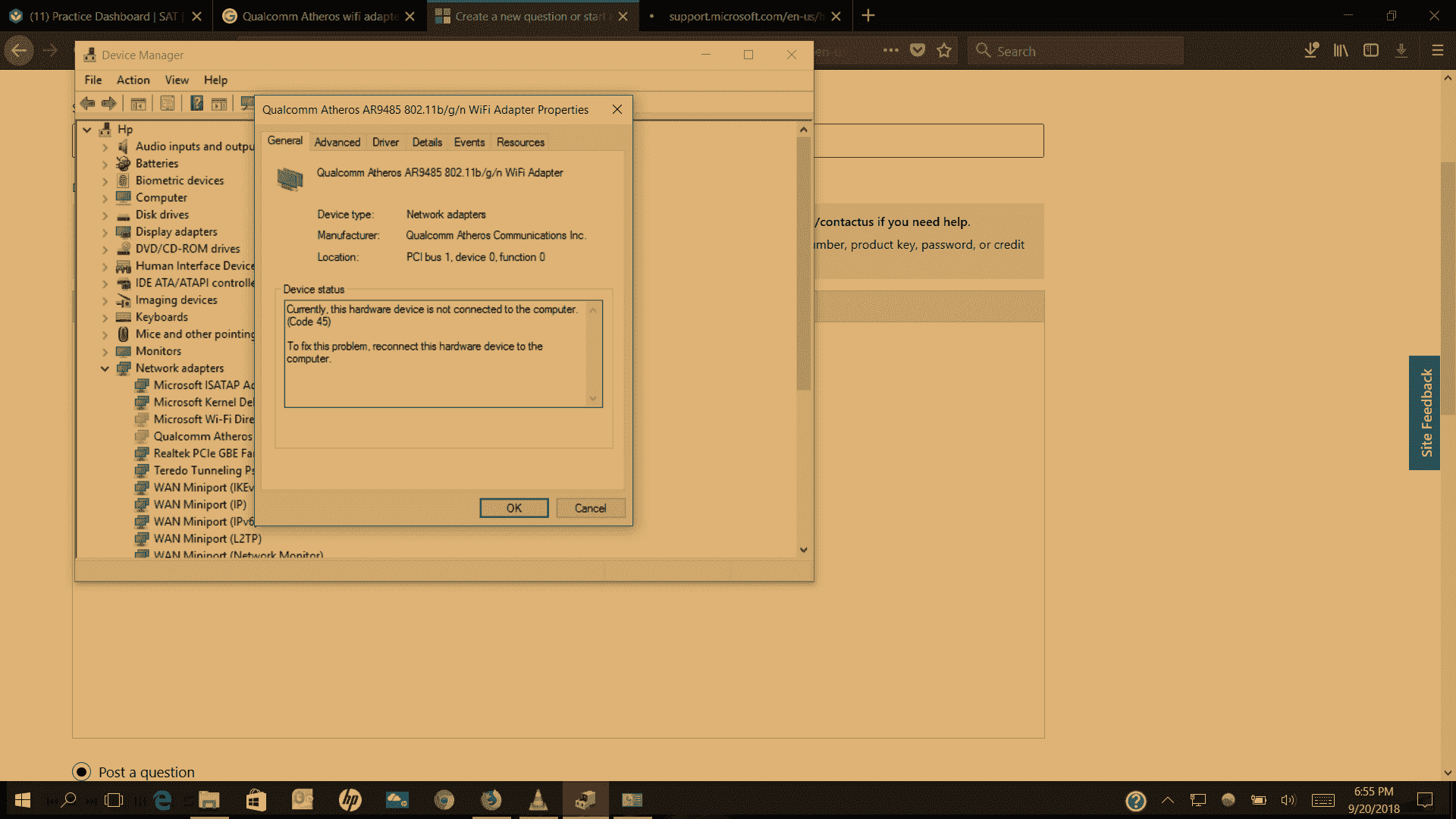Image resolution: width=1456 pixels, height=819 pixels.
Task: Click the Site Feedback button
Action: coord(1425,413)
